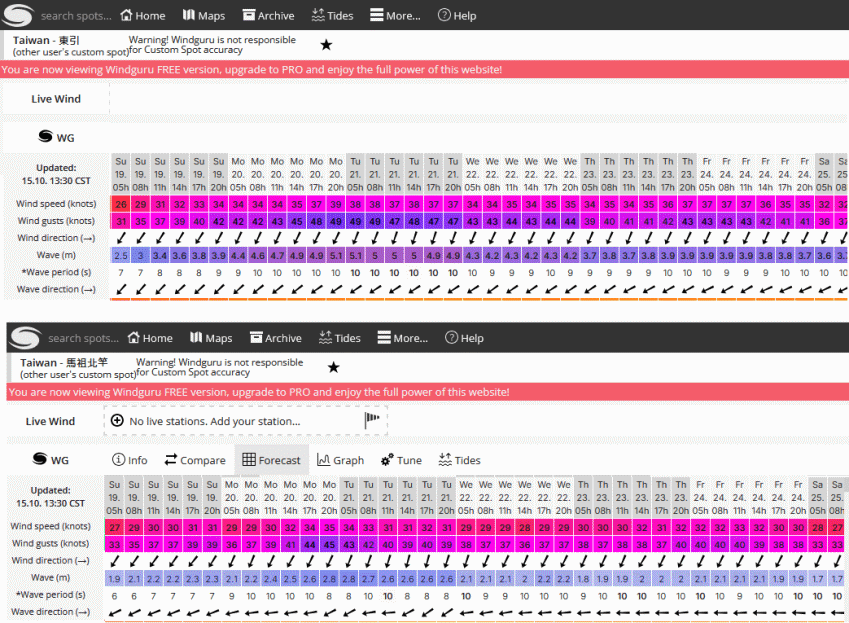Go to Home in the upper navigation bar

coord(142,16)
